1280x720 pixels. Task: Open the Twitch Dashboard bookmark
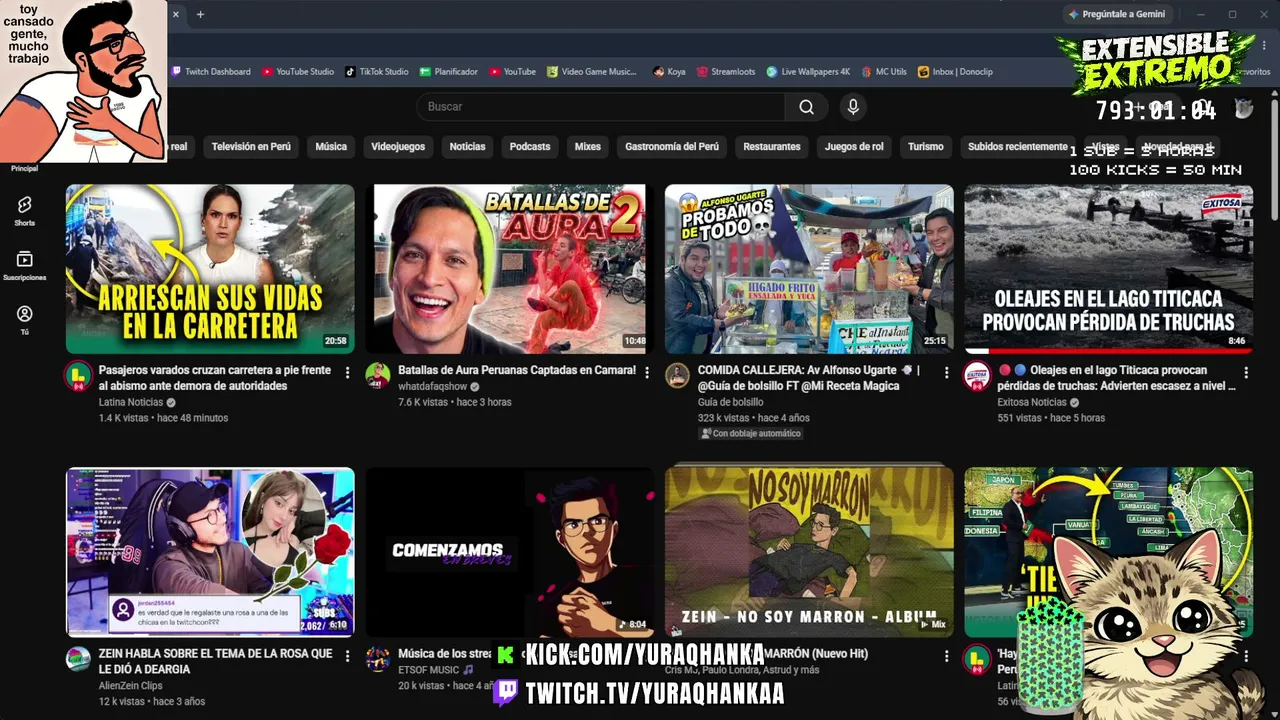point(211,72)
